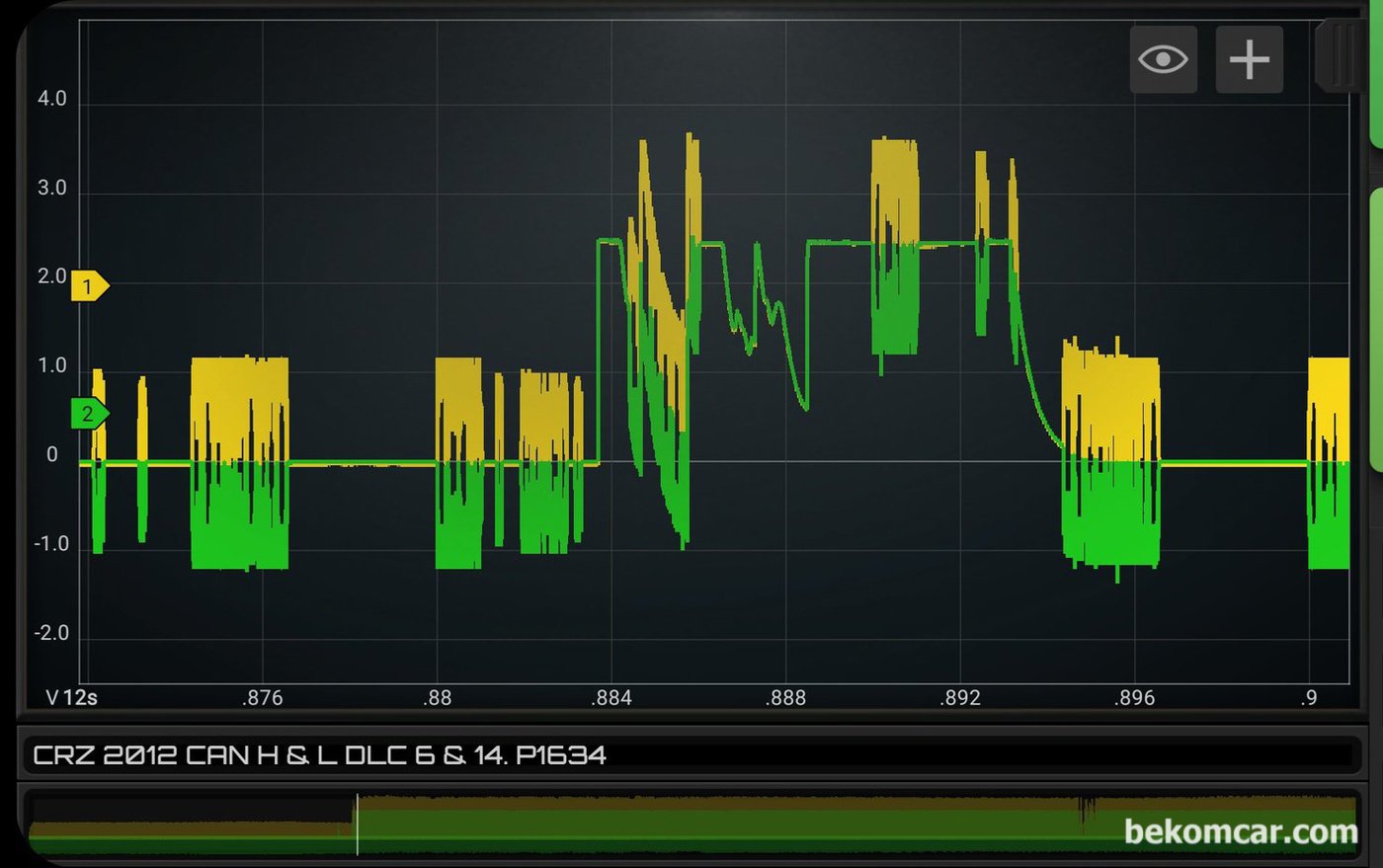Toggle waveform visibility with the eye icon
Viewport: 1383px width, 868px height.
1163,60
